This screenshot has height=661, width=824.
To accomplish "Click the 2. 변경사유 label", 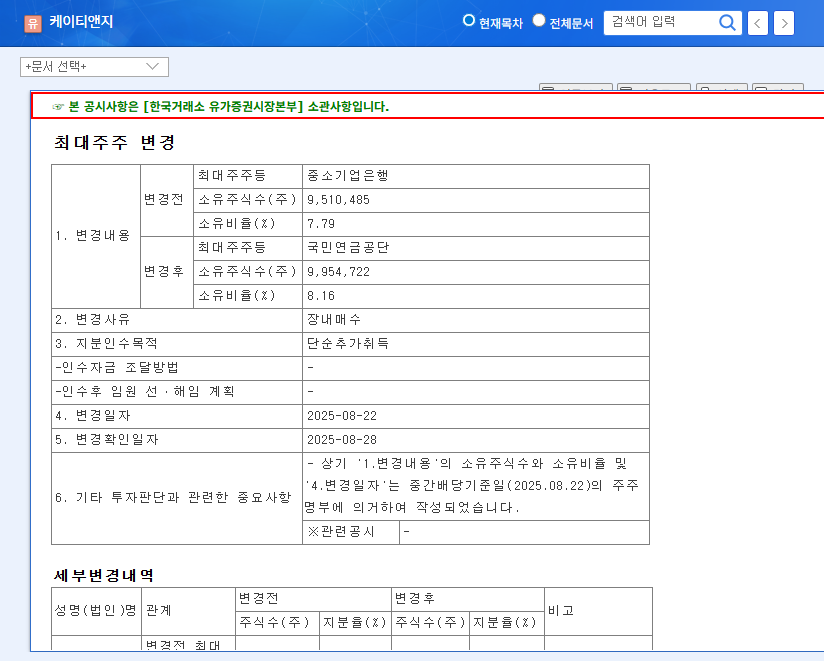I will (x=92, y=319).
